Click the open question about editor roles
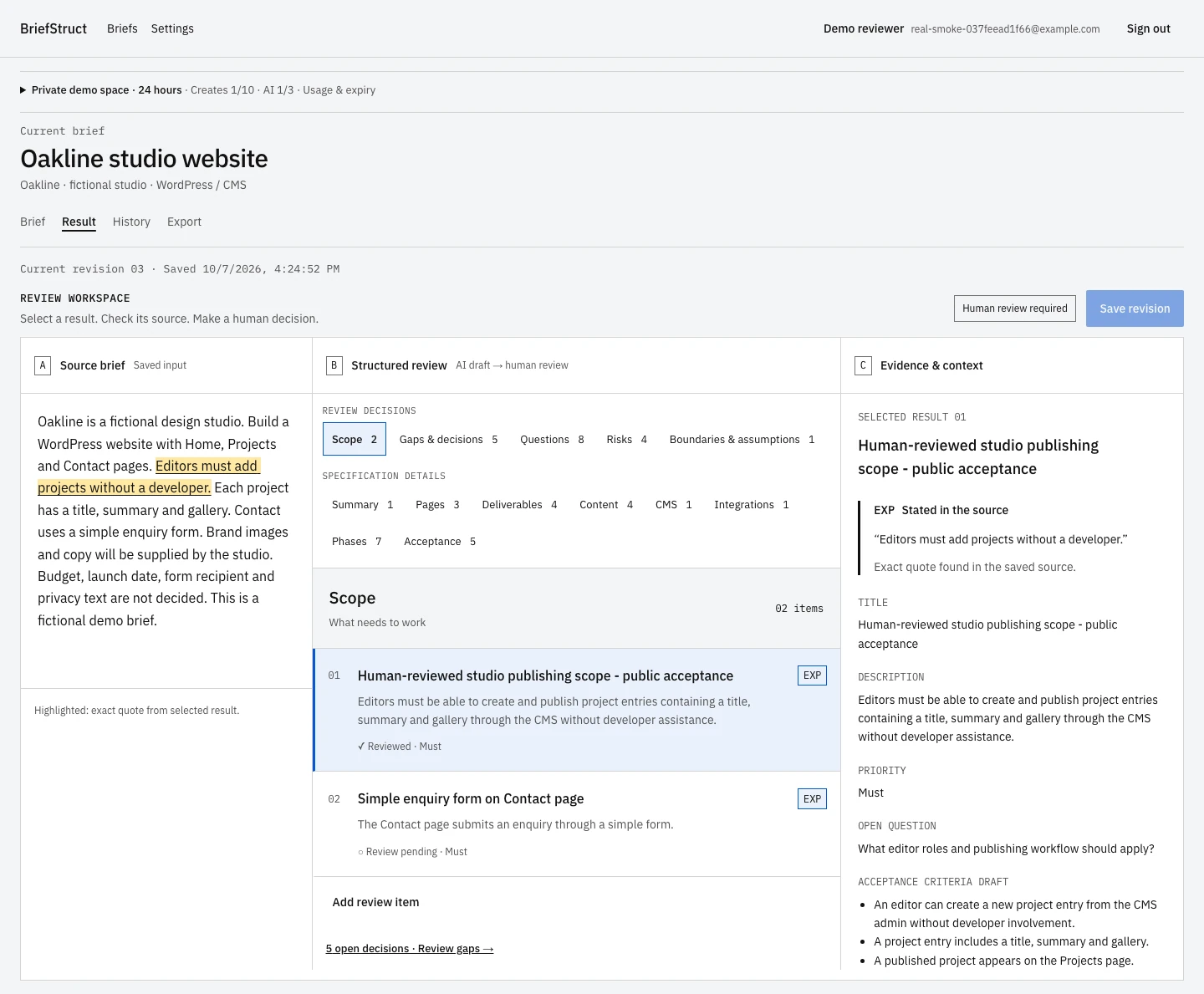 [1006, 849]
